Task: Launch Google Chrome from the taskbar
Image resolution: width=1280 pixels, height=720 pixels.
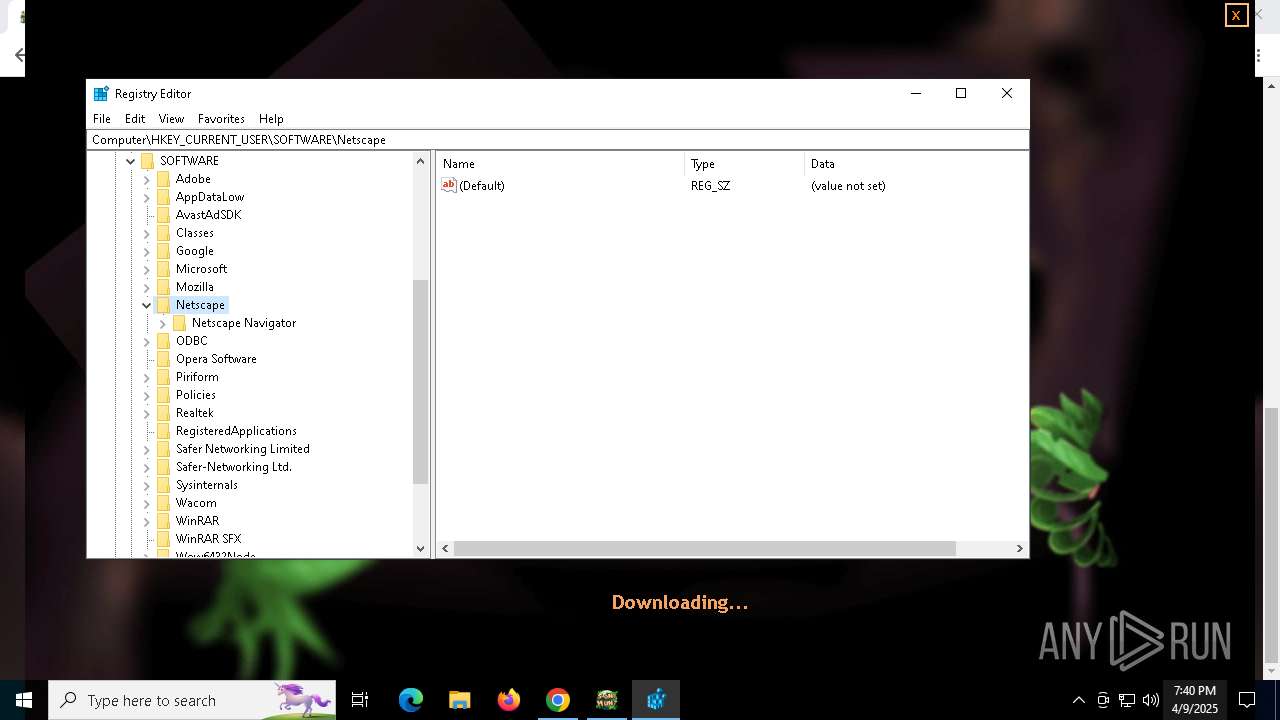Action: click(558, 700)
